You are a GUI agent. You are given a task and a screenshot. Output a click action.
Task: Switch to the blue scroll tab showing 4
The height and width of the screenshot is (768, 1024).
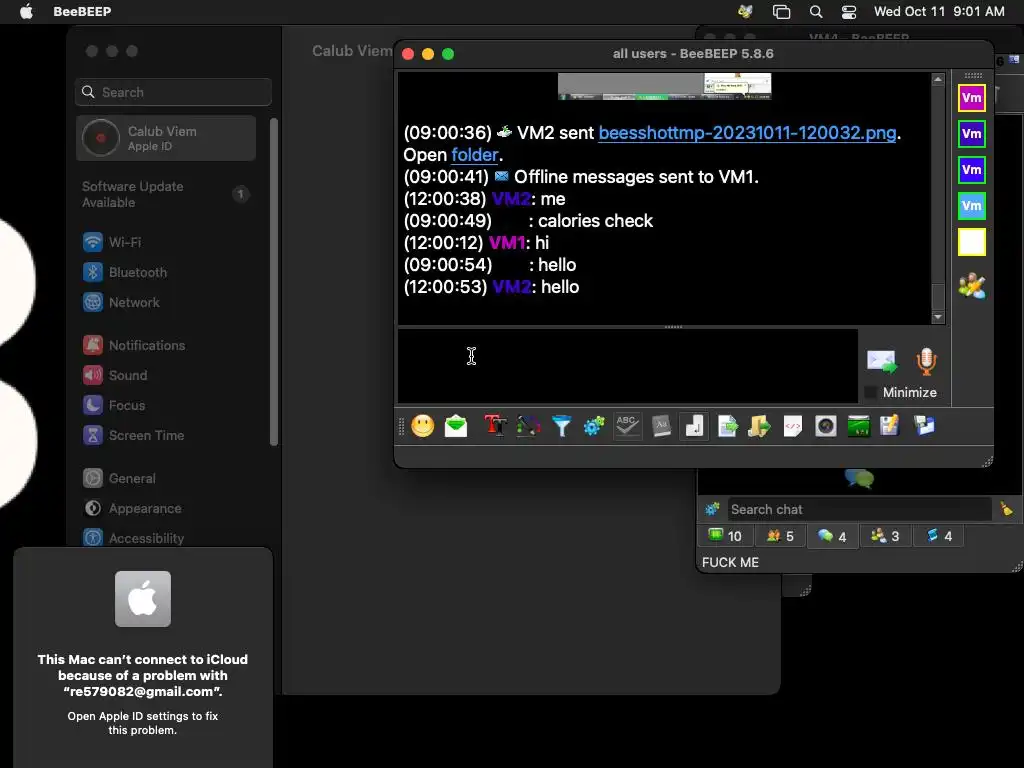(939, 536)
